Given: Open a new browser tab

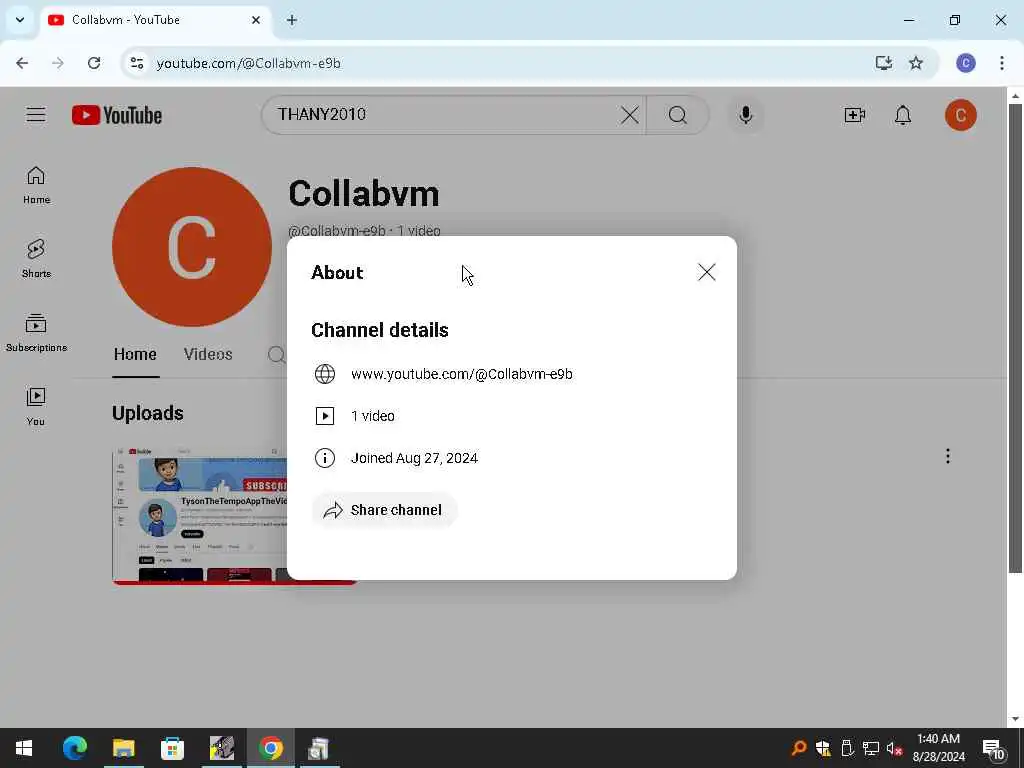Looking at the screenshot, I should pos(292,20).
